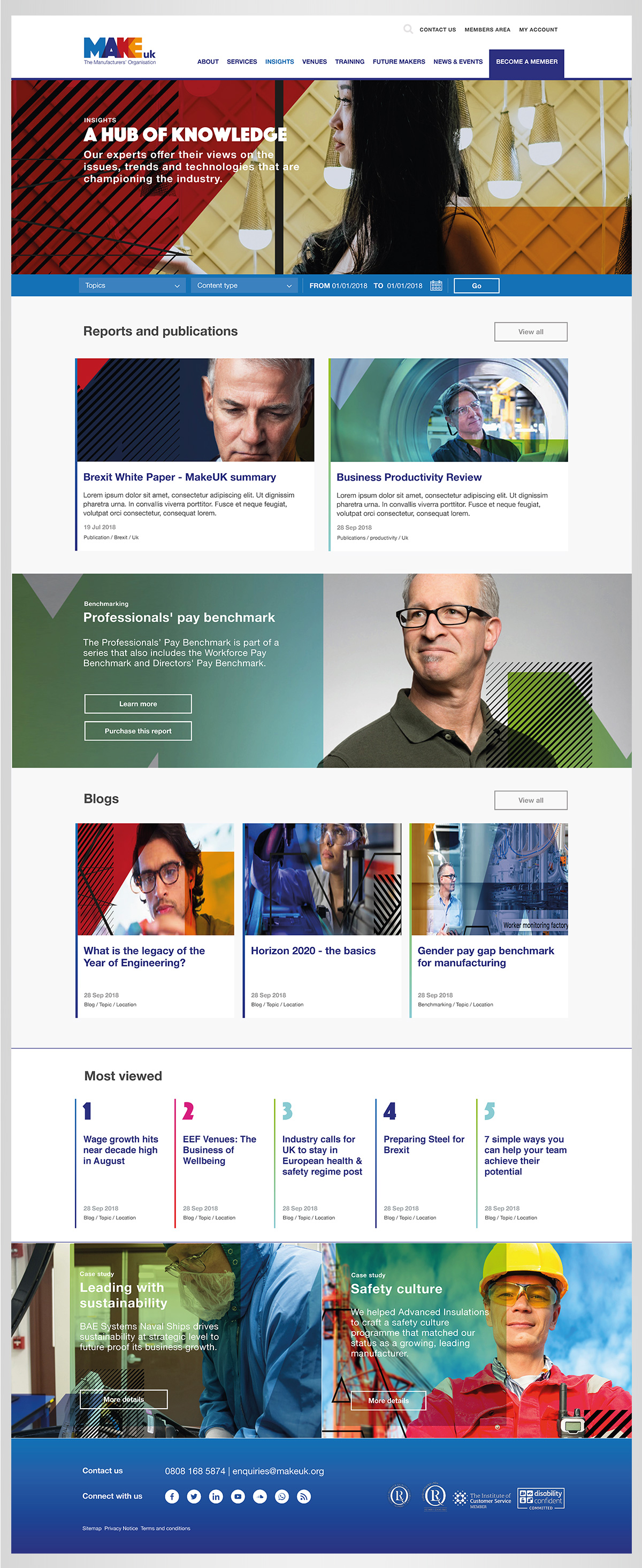
Task: Open the SoundCloud icon link
Action: [x=259, y=1496]
